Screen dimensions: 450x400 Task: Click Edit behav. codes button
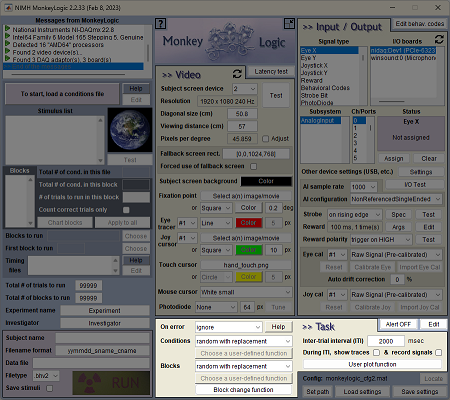[x=420, y=24]
